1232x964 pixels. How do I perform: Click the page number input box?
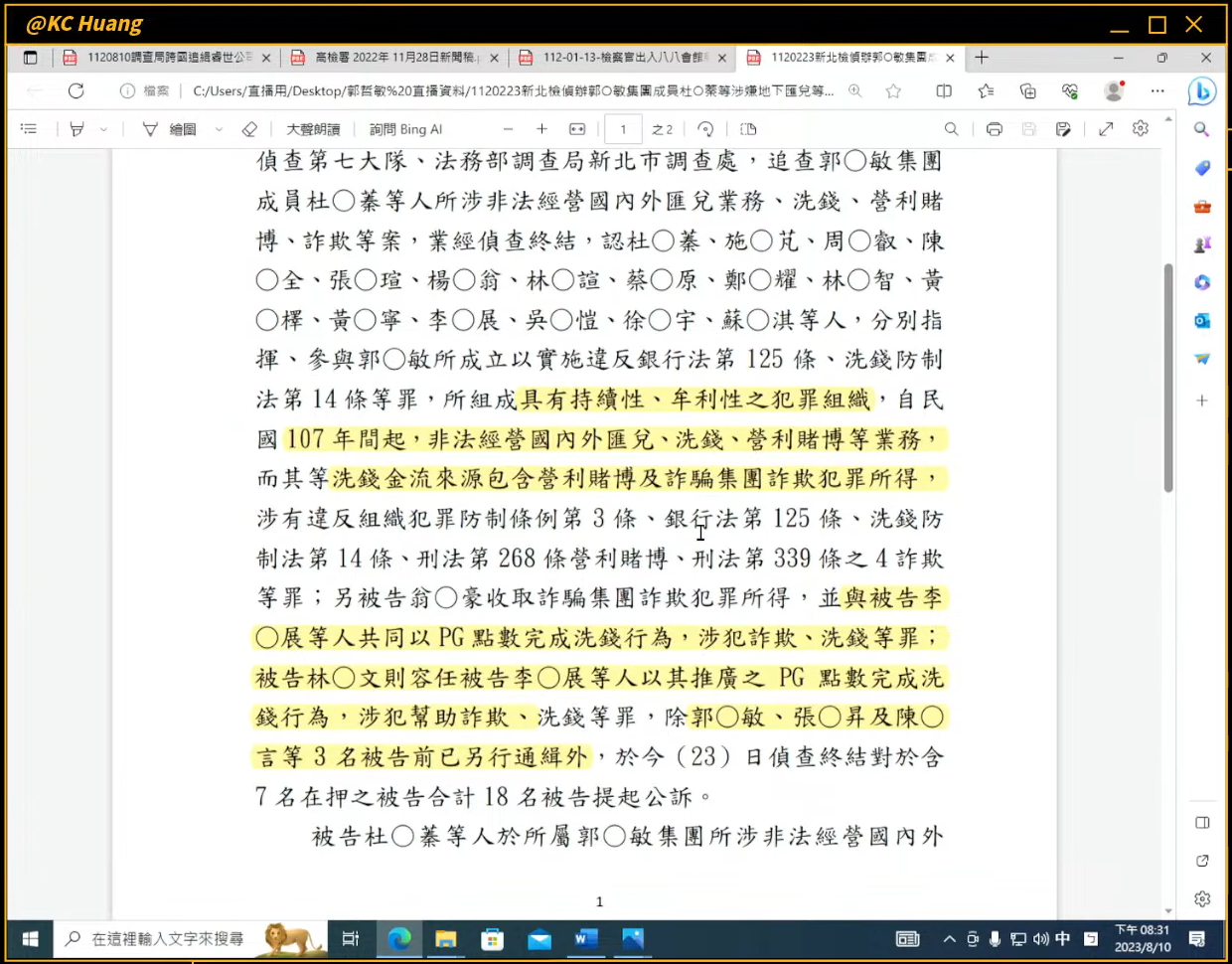[623, 129]
